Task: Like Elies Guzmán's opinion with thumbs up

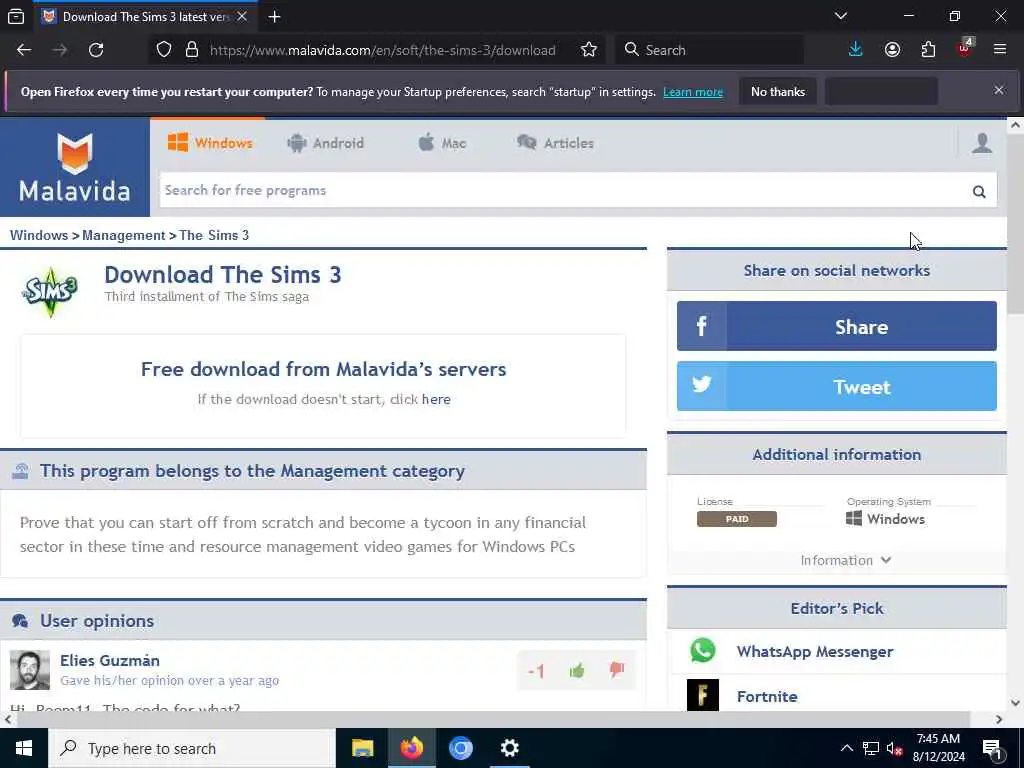Action: 577,670
